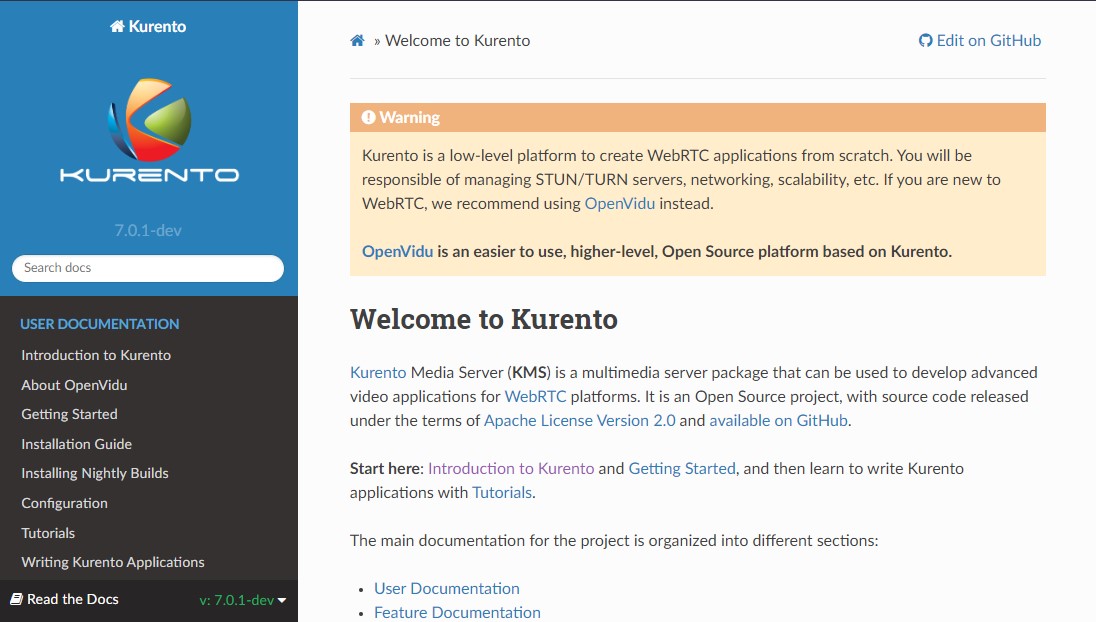Open the Installation Guide sidebar entry
Image resolution: width=1096 pixels, height=622 pixels.
(x=76, y=444)
